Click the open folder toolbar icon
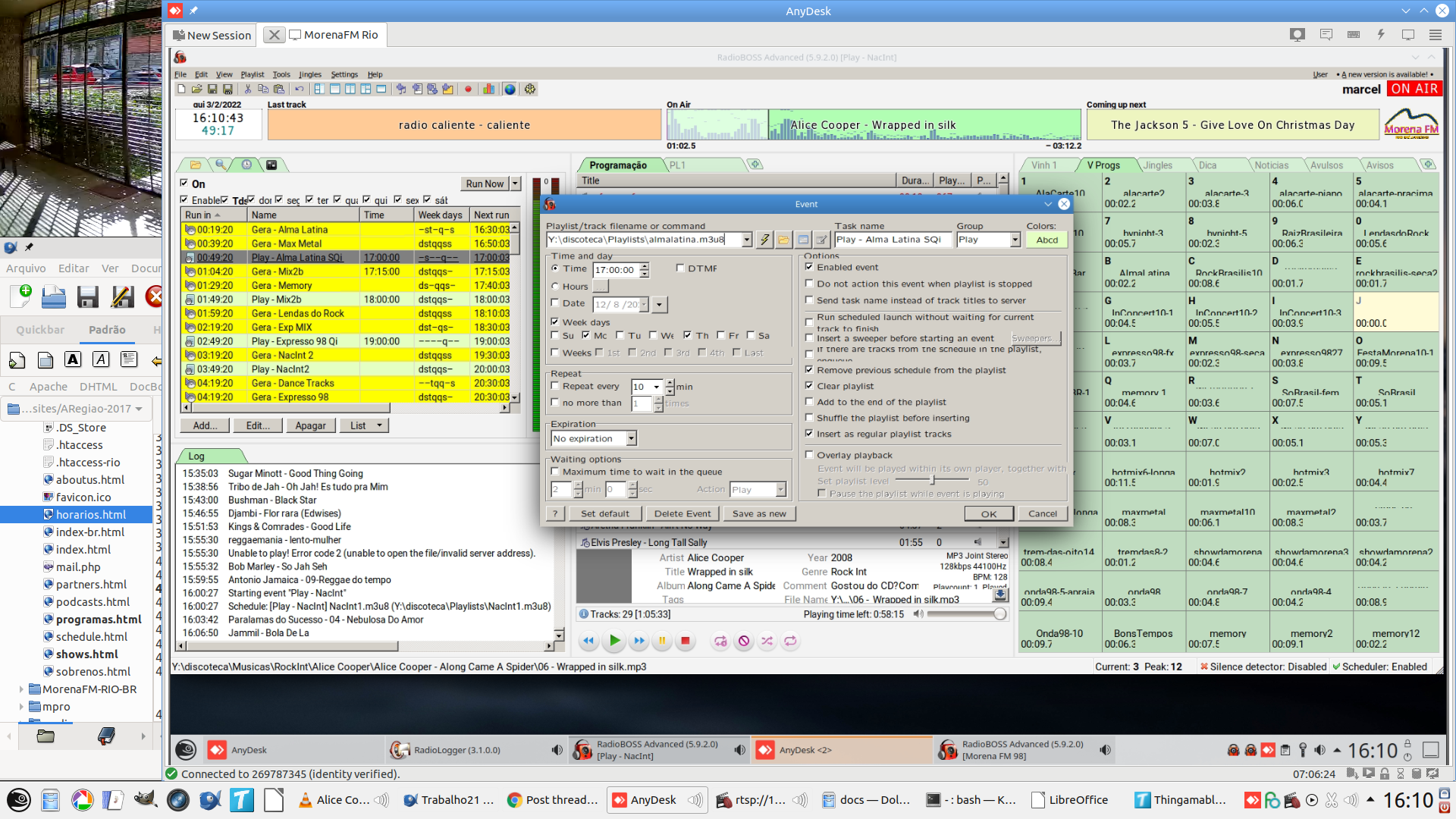 tap(197, 89)
